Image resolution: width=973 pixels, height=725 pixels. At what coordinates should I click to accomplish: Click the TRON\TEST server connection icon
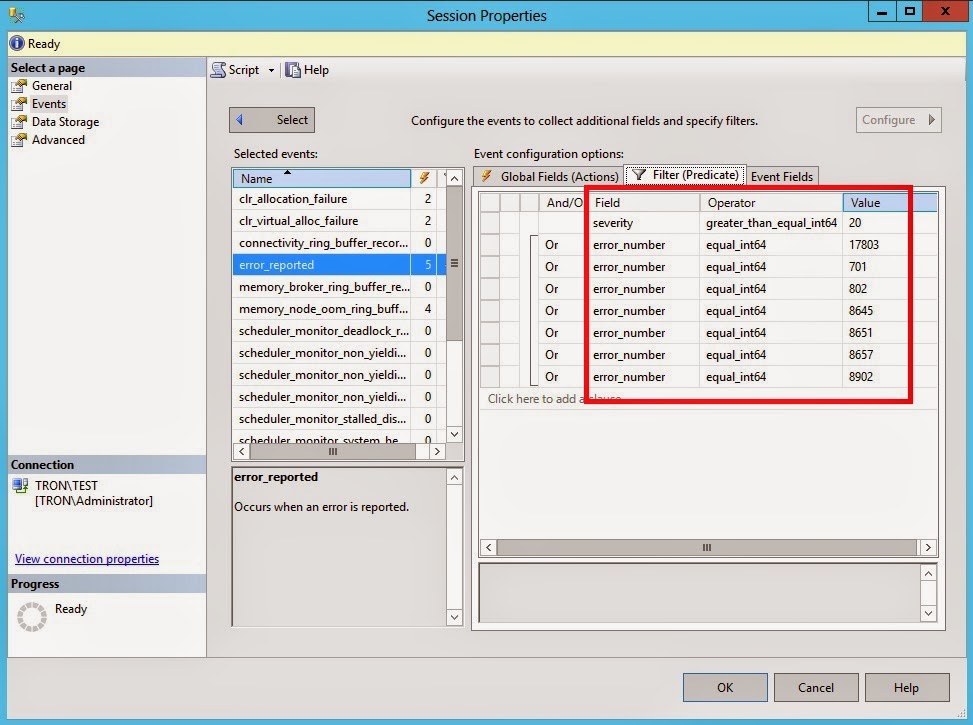pos(20,486)
